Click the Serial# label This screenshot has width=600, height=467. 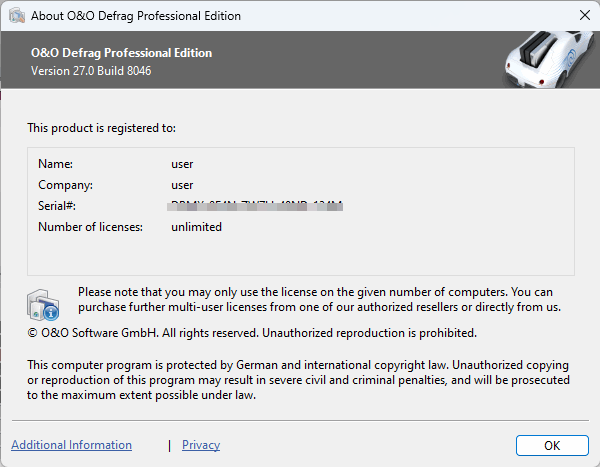(x=57, y=206)
